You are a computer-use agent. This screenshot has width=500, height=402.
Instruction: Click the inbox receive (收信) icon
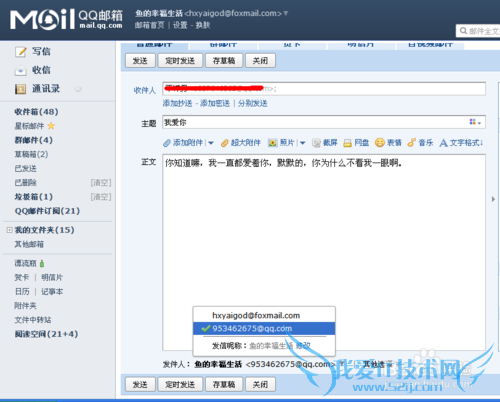[x=21, y=70]
